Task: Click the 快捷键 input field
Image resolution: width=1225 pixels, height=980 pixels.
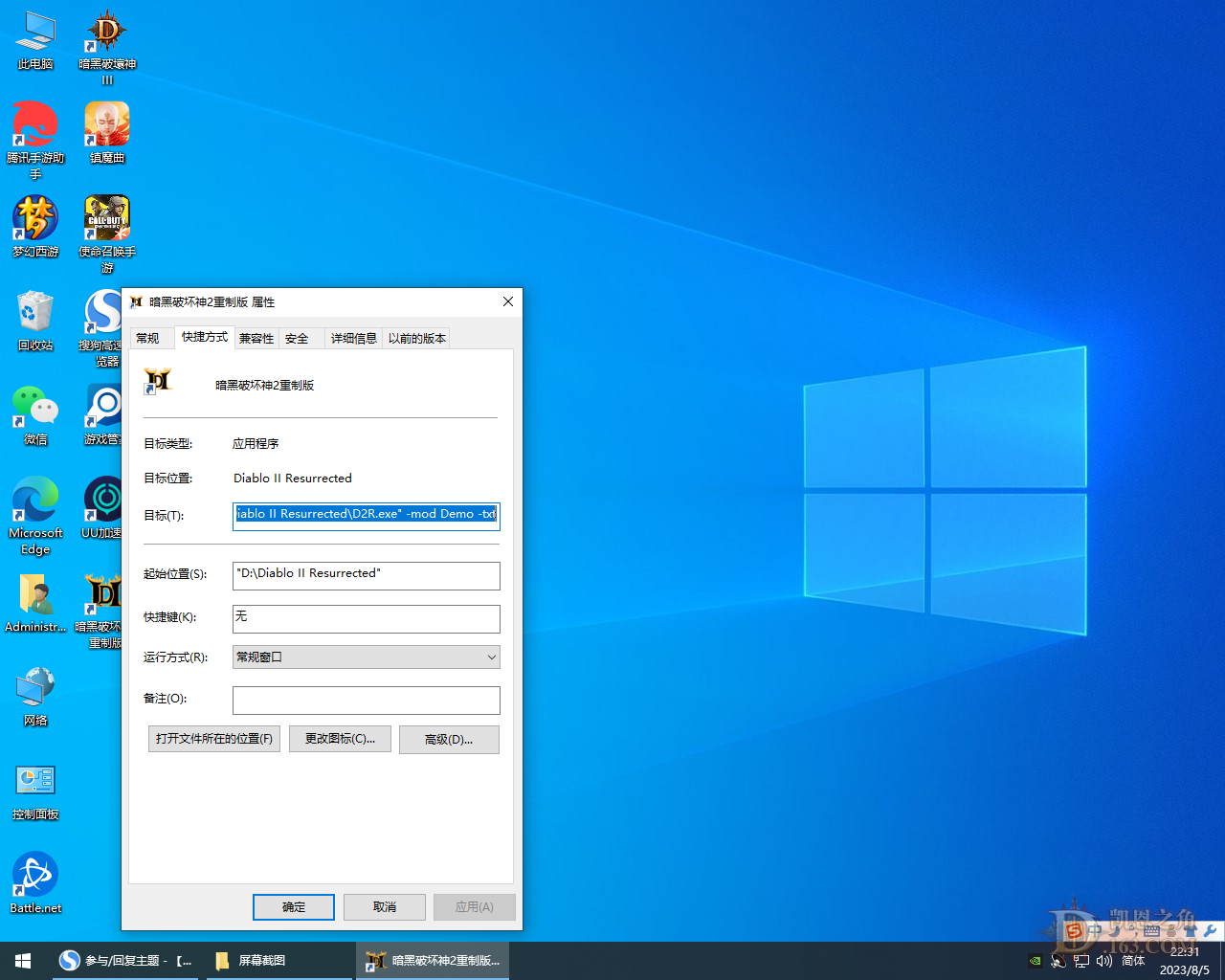Action: tap(367, 618)
